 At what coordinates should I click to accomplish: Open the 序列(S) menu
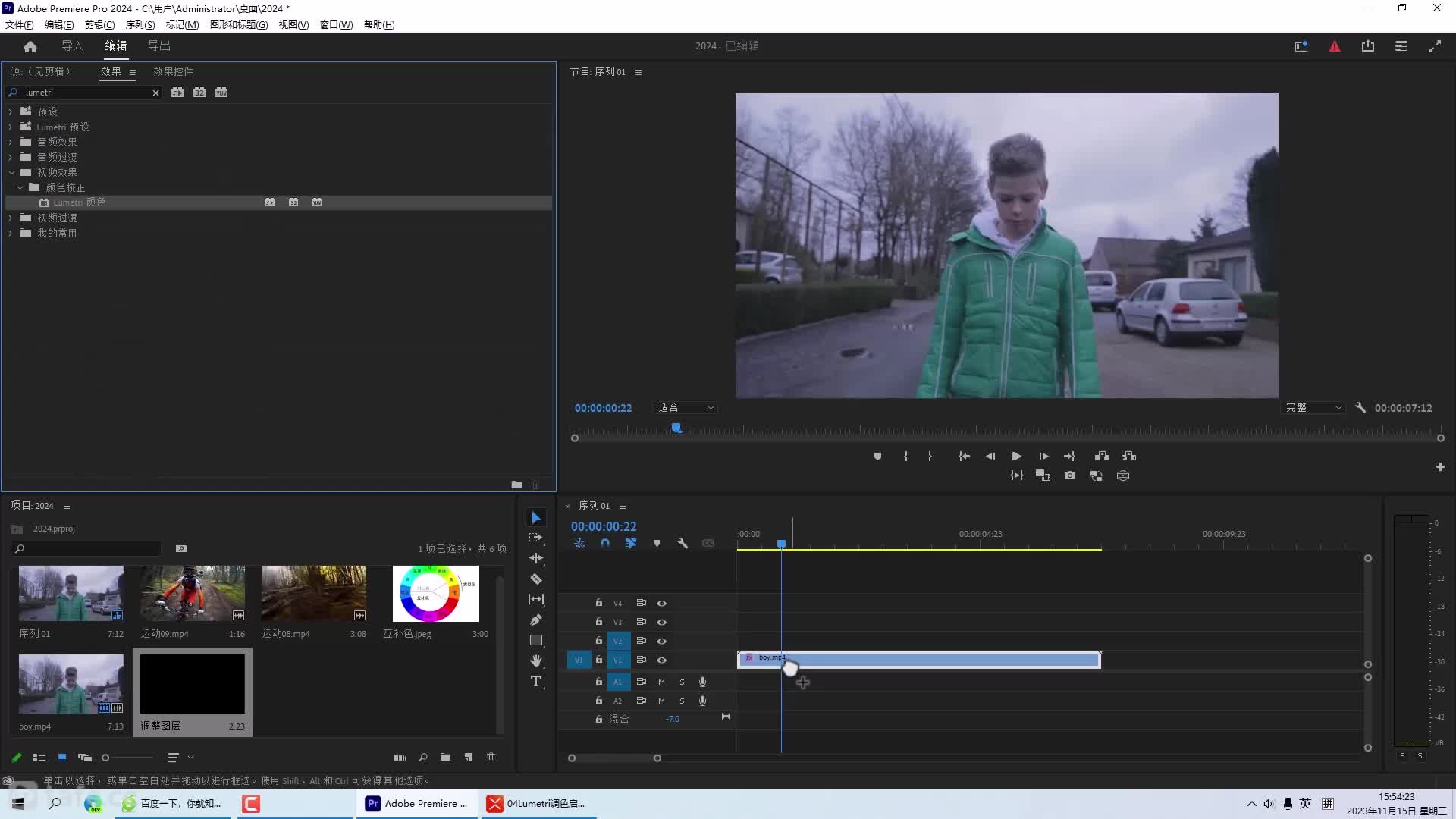[x=140, y=24]
